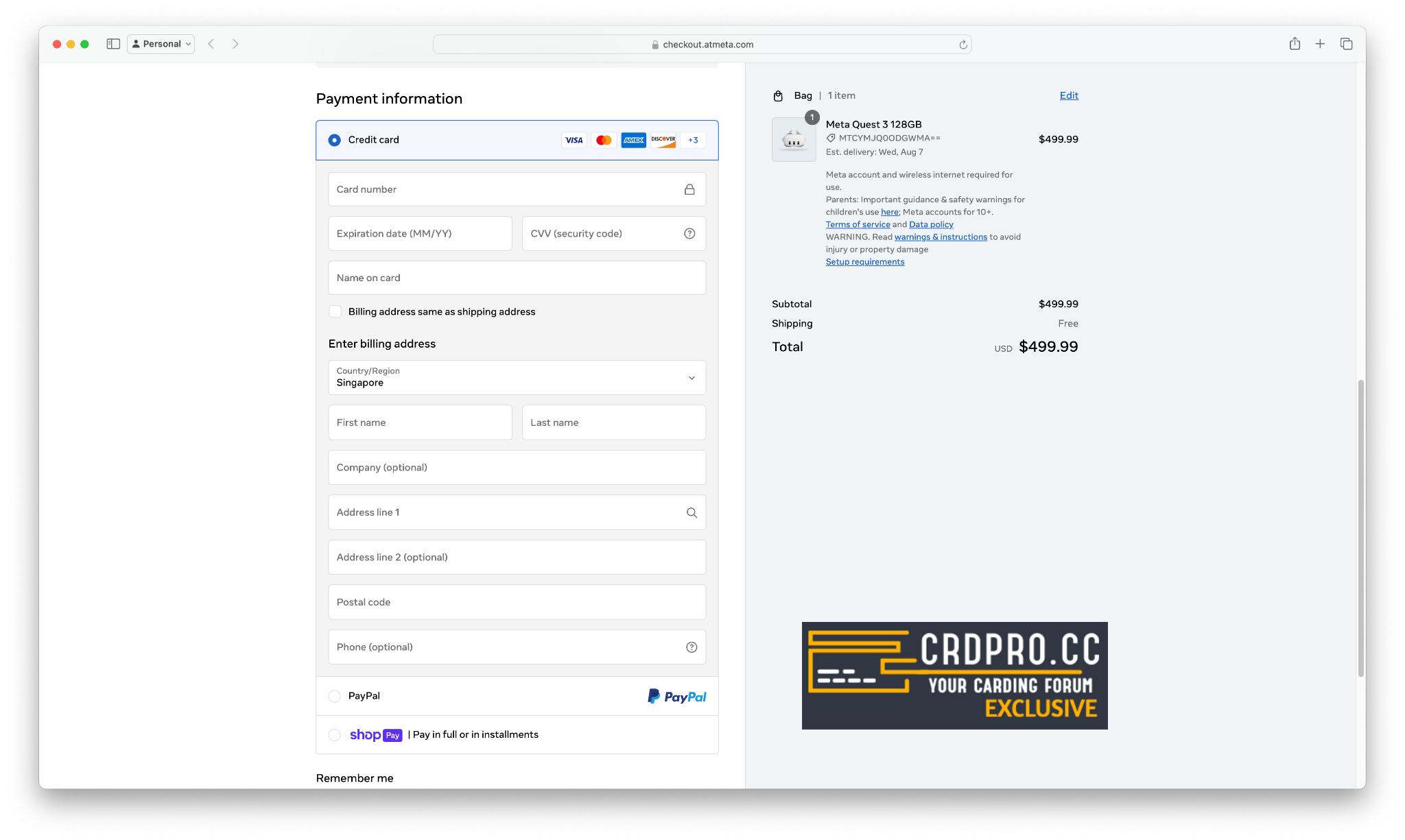Focus Address line 2 optional field
The image size is (1405, 840).
click(x=517, y=557)
